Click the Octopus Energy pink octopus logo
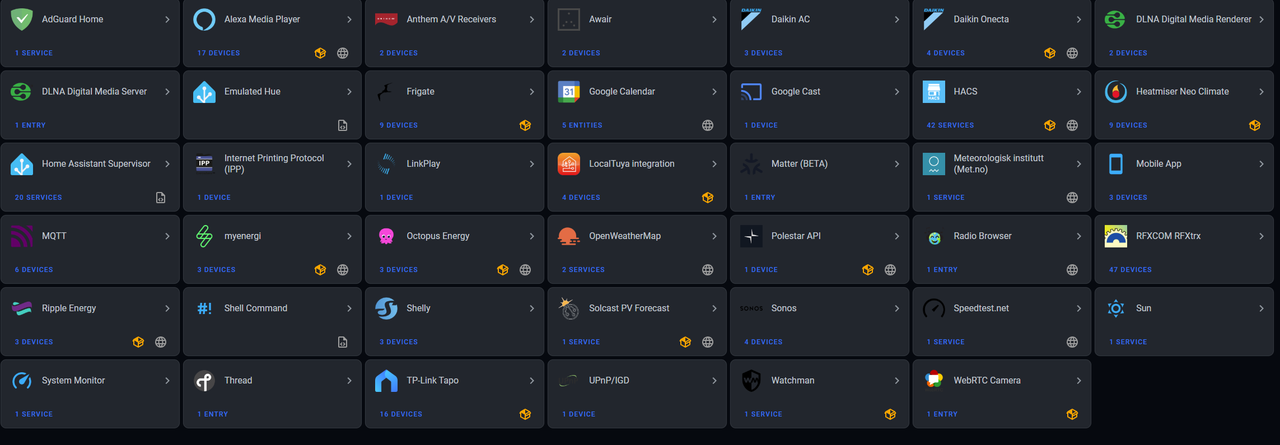1280x445 pixels. coord(386,236)
